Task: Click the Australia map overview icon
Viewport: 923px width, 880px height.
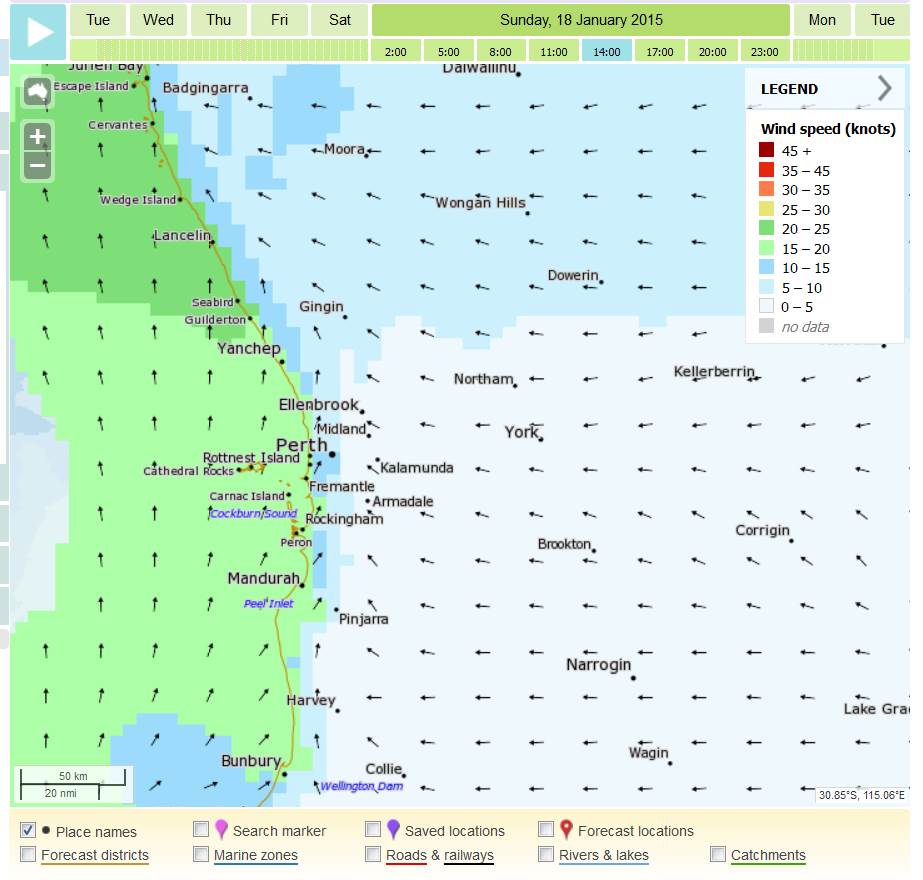Action: (x=37, y=92)
